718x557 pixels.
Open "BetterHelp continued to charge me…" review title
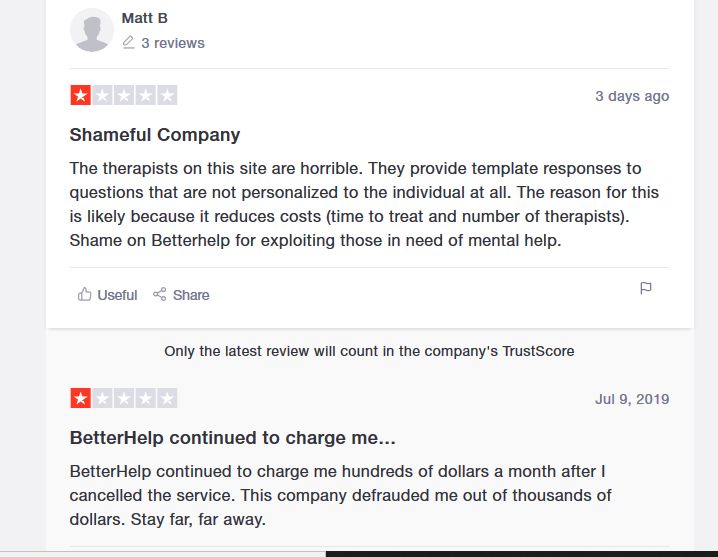point(234,438)
